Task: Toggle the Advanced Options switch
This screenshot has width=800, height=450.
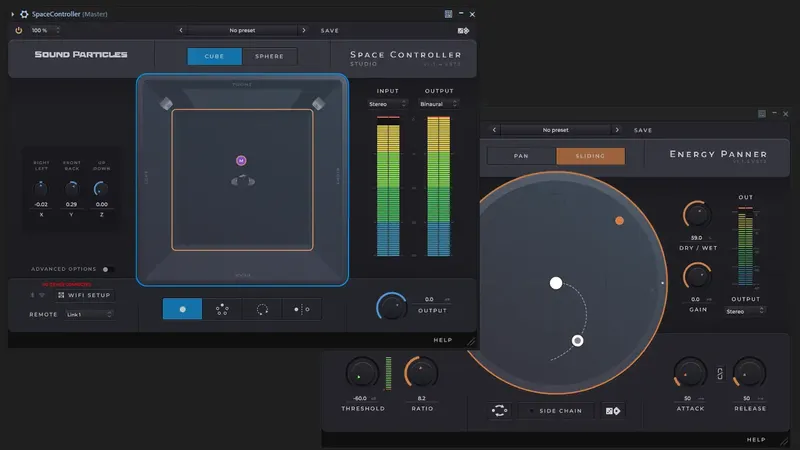Action: click(107, 269)
